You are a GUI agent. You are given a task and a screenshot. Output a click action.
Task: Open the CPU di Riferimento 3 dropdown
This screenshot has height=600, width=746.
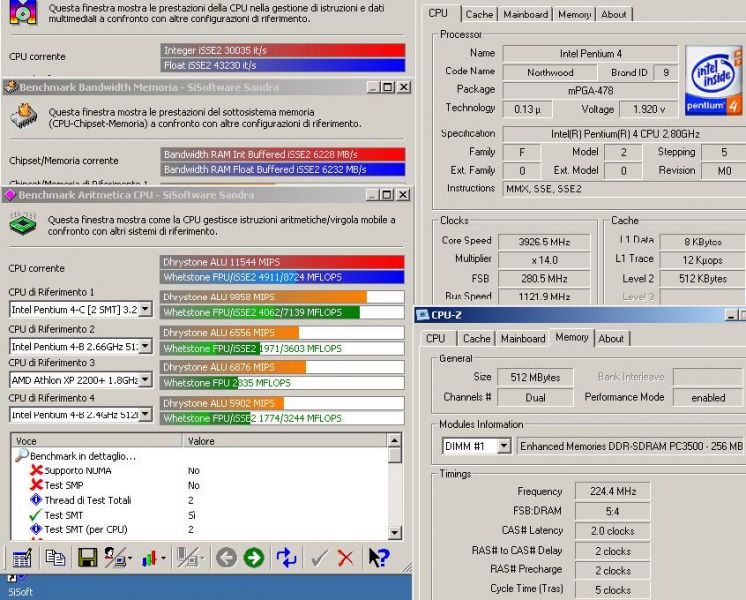(x=146, y=380)
